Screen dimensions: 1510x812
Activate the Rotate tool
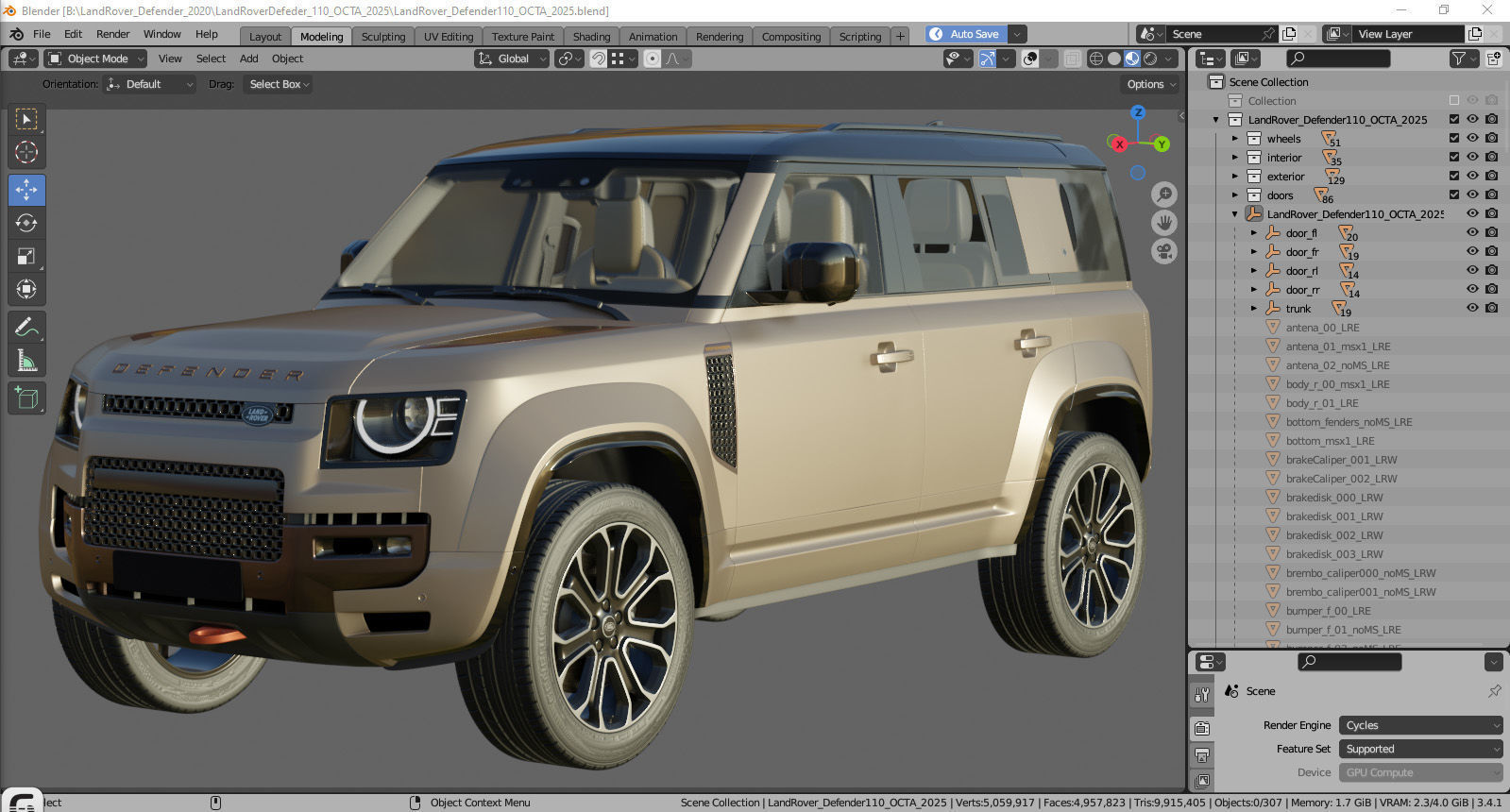(26, 223)
